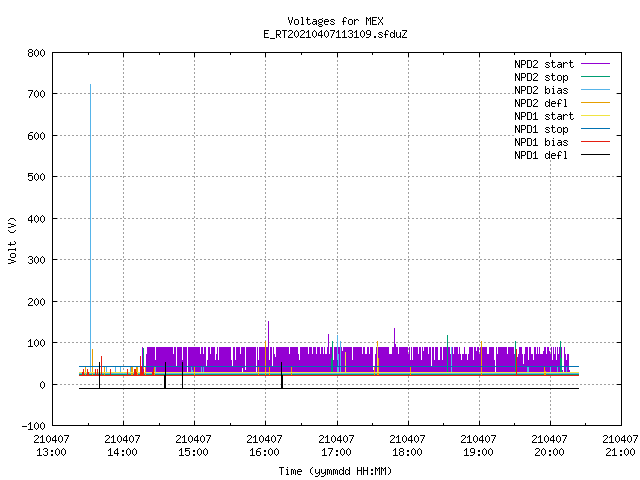640x480 pixels.
Task: Click the 200 y-axis tick label
Action: click(36, 302)
